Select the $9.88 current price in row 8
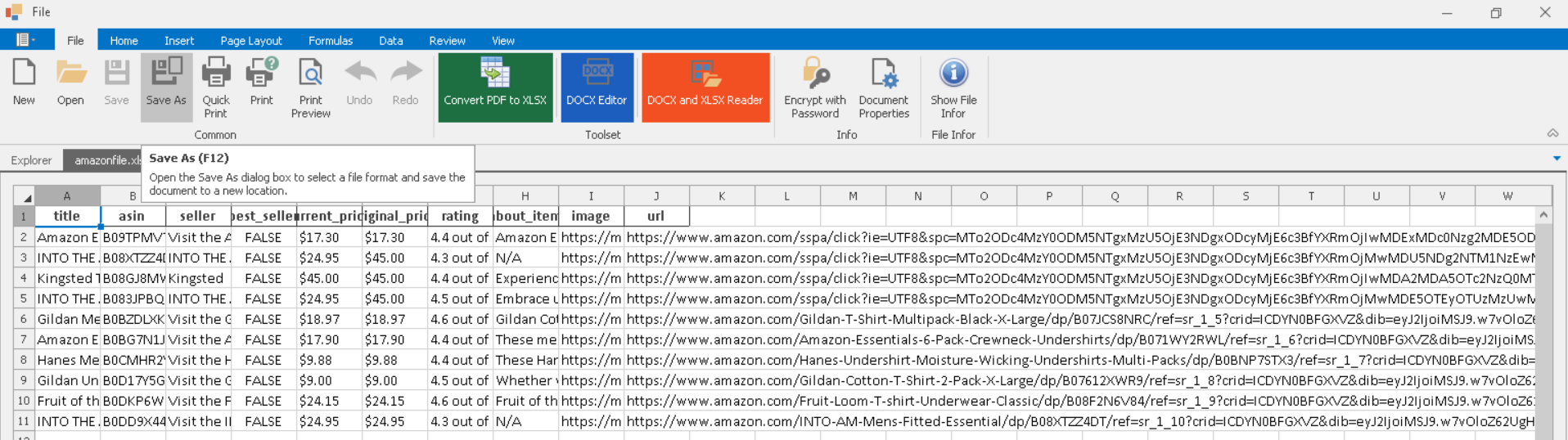 point(329,360)
